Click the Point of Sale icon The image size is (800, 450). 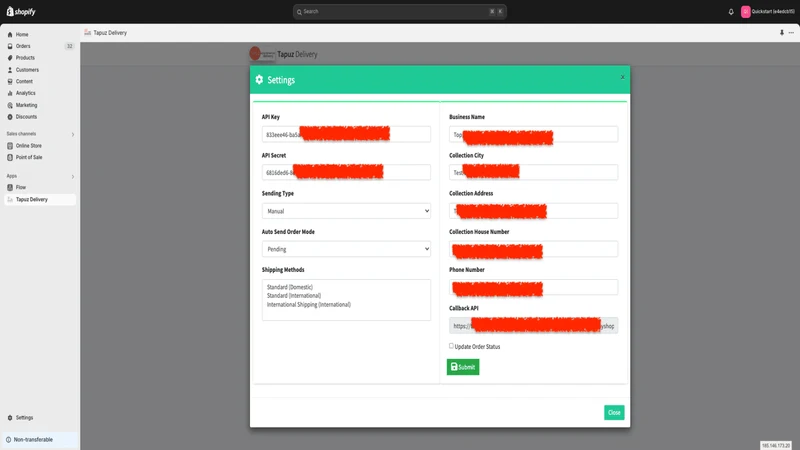[10, 158]
